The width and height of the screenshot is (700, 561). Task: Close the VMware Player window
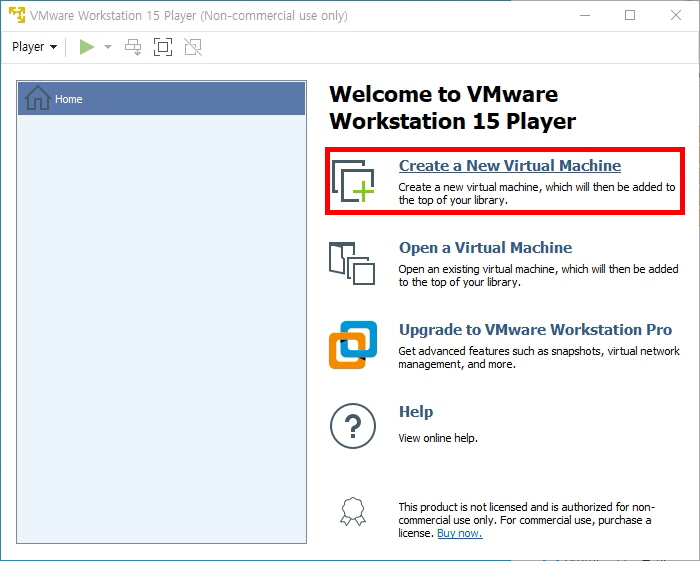pos(675,16)
